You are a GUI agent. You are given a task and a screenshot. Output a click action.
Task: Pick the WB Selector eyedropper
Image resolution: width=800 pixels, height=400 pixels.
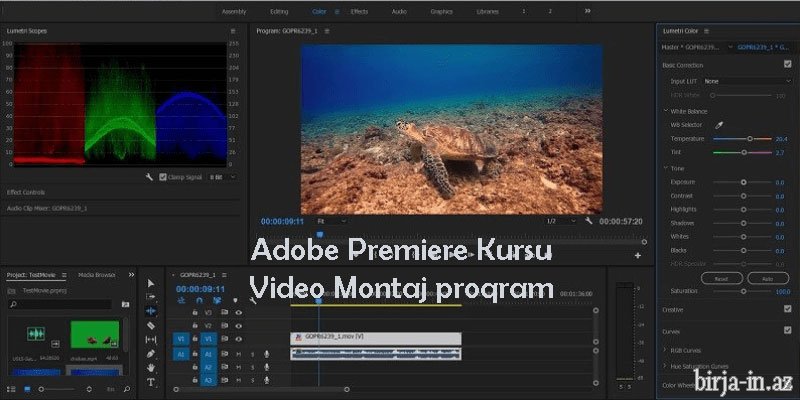click(718, 125)
